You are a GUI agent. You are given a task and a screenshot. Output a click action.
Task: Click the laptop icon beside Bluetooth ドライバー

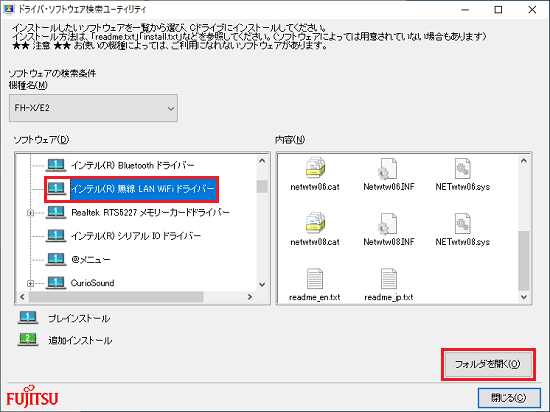56,165
